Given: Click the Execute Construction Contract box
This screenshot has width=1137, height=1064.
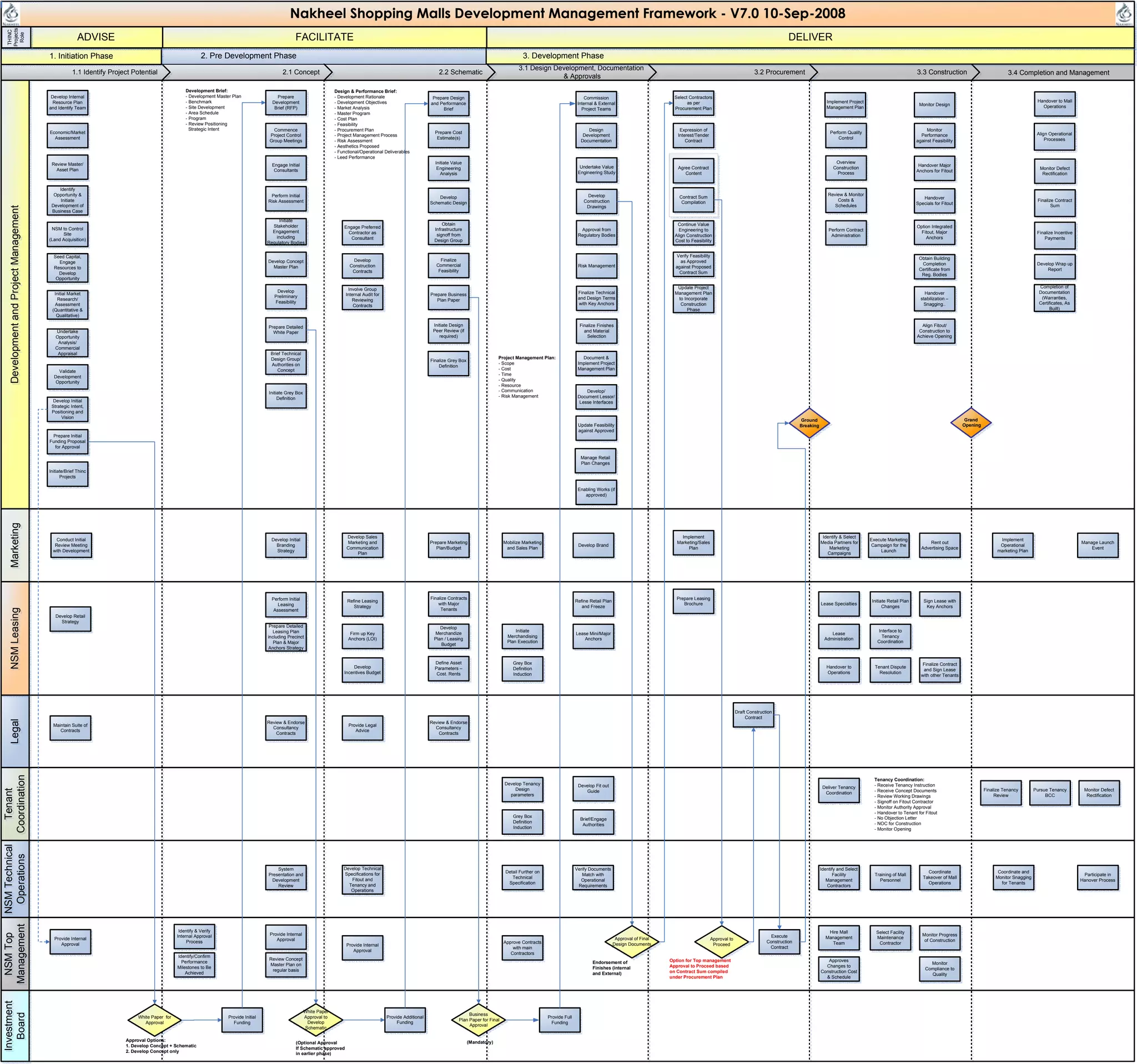Looking at the screenshot, I should [779, 942].
